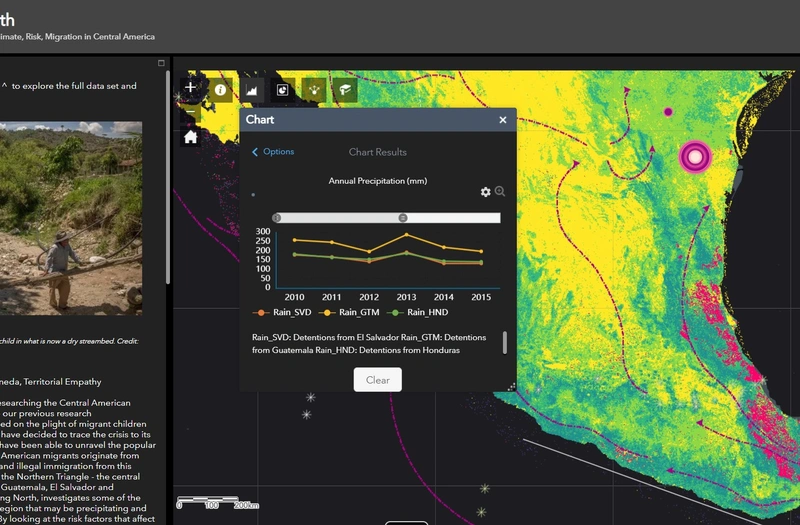This screenshot has width=800, height=525.
Task: Click the Chart panel title
Action: pos(260,119)
